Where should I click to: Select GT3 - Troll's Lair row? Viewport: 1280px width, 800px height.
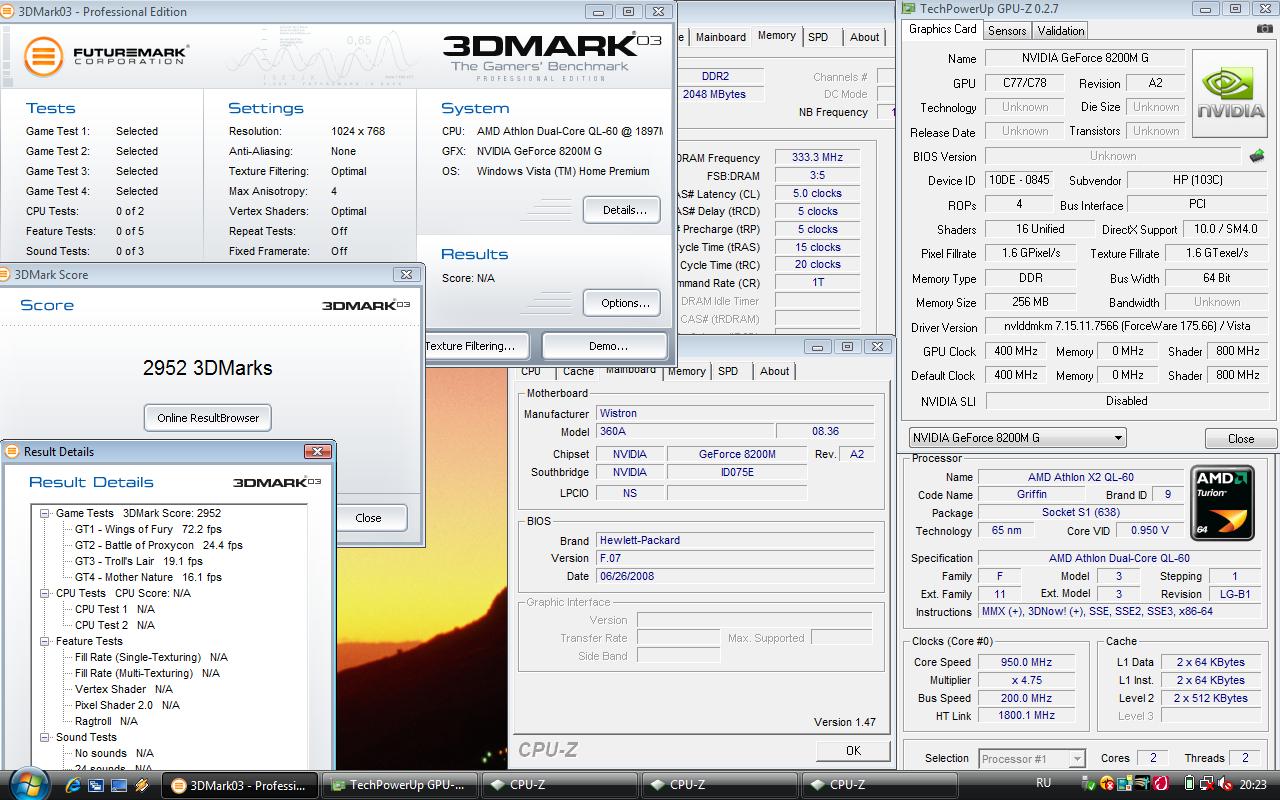138,561
